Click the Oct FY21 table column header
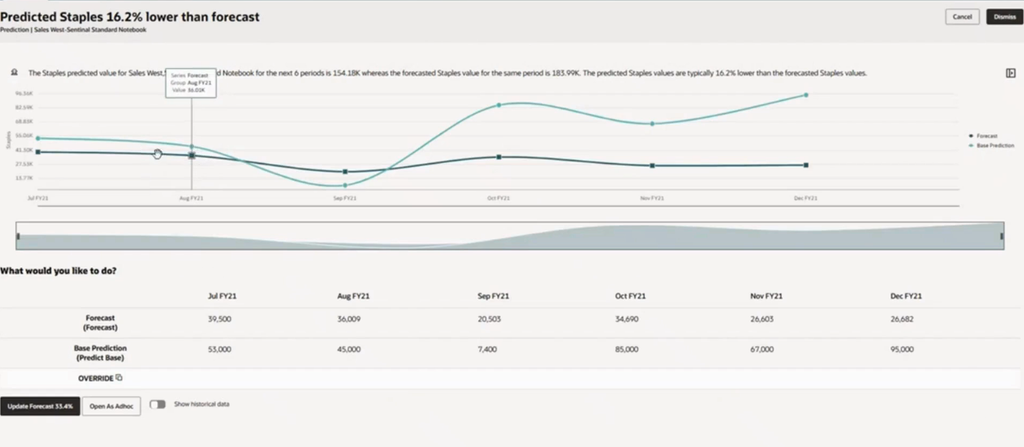1024x447 pixels. click(630, 296)
